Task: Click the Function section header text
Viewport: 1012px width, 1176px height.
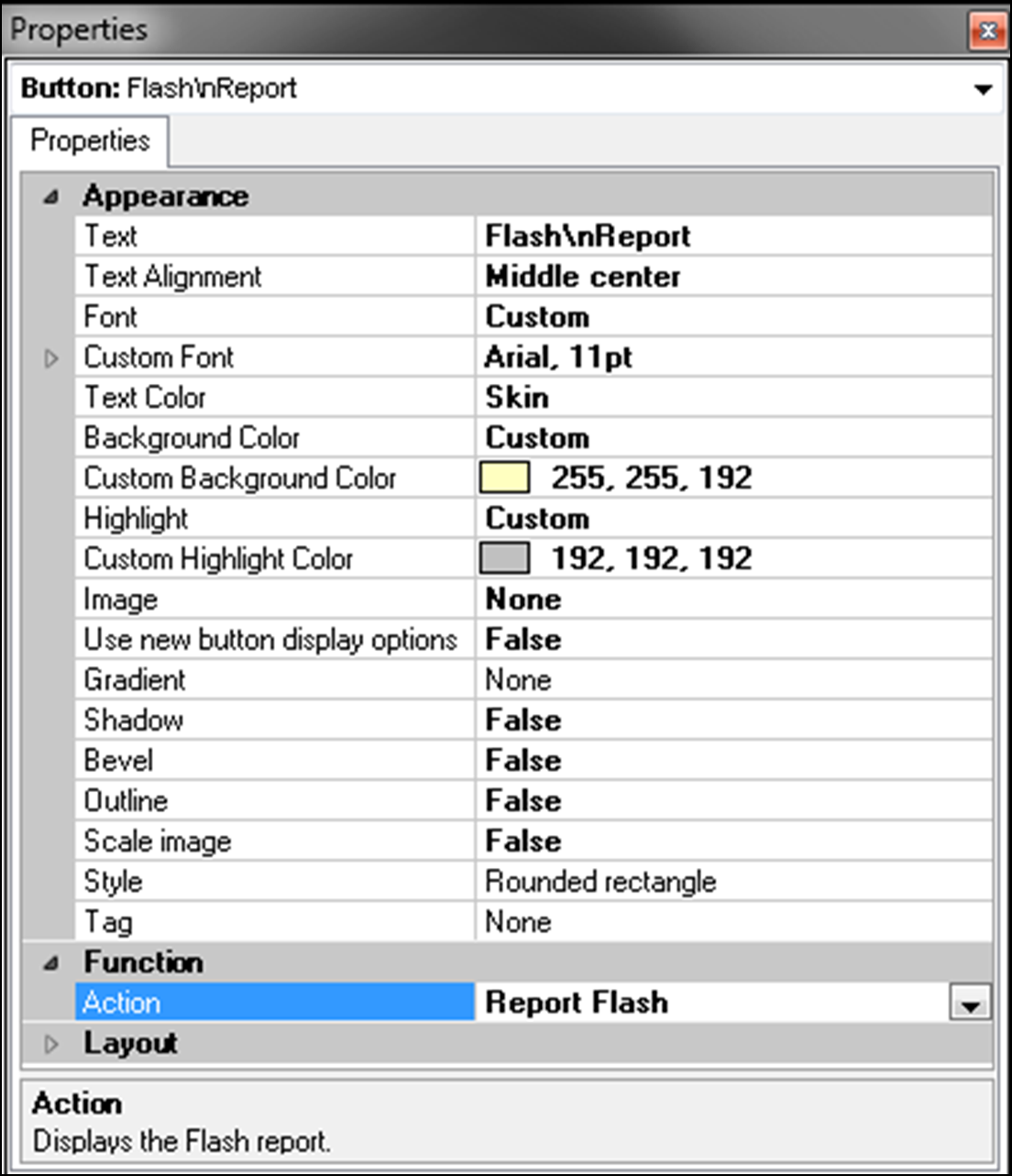Action: coord(144,962)
